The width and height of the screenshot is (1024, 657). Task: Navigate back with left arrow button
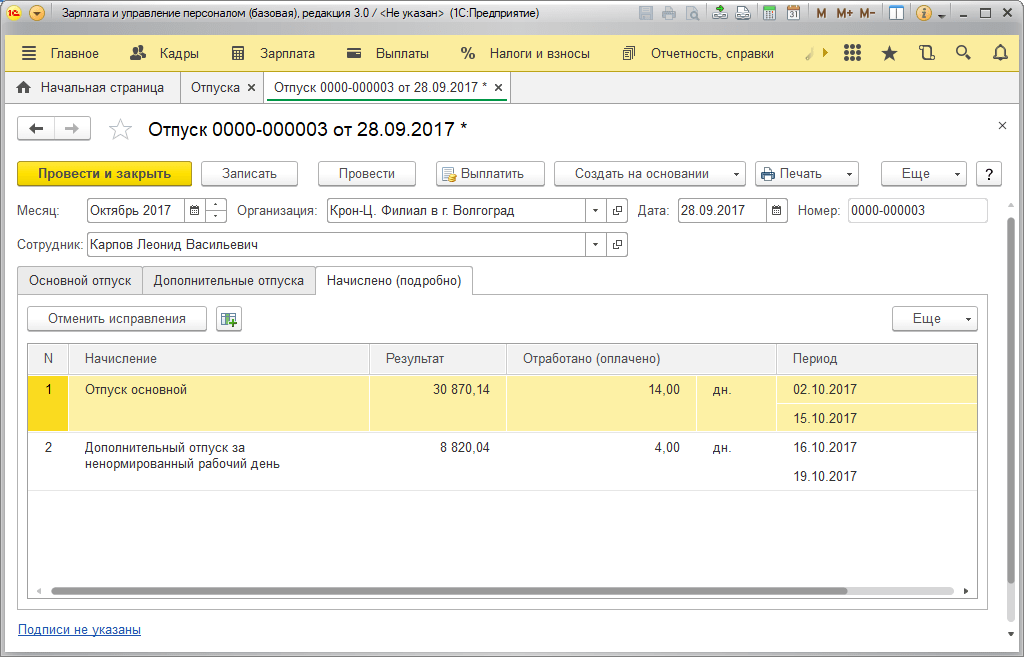36,129
